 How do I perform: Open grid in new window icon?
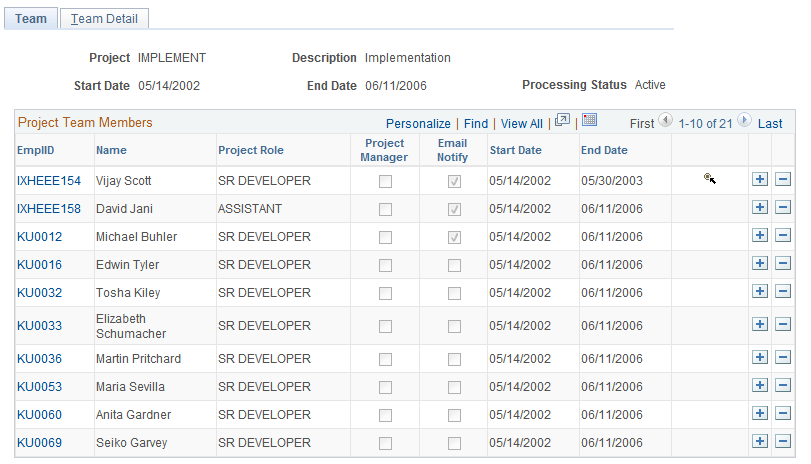pos(562,121)
